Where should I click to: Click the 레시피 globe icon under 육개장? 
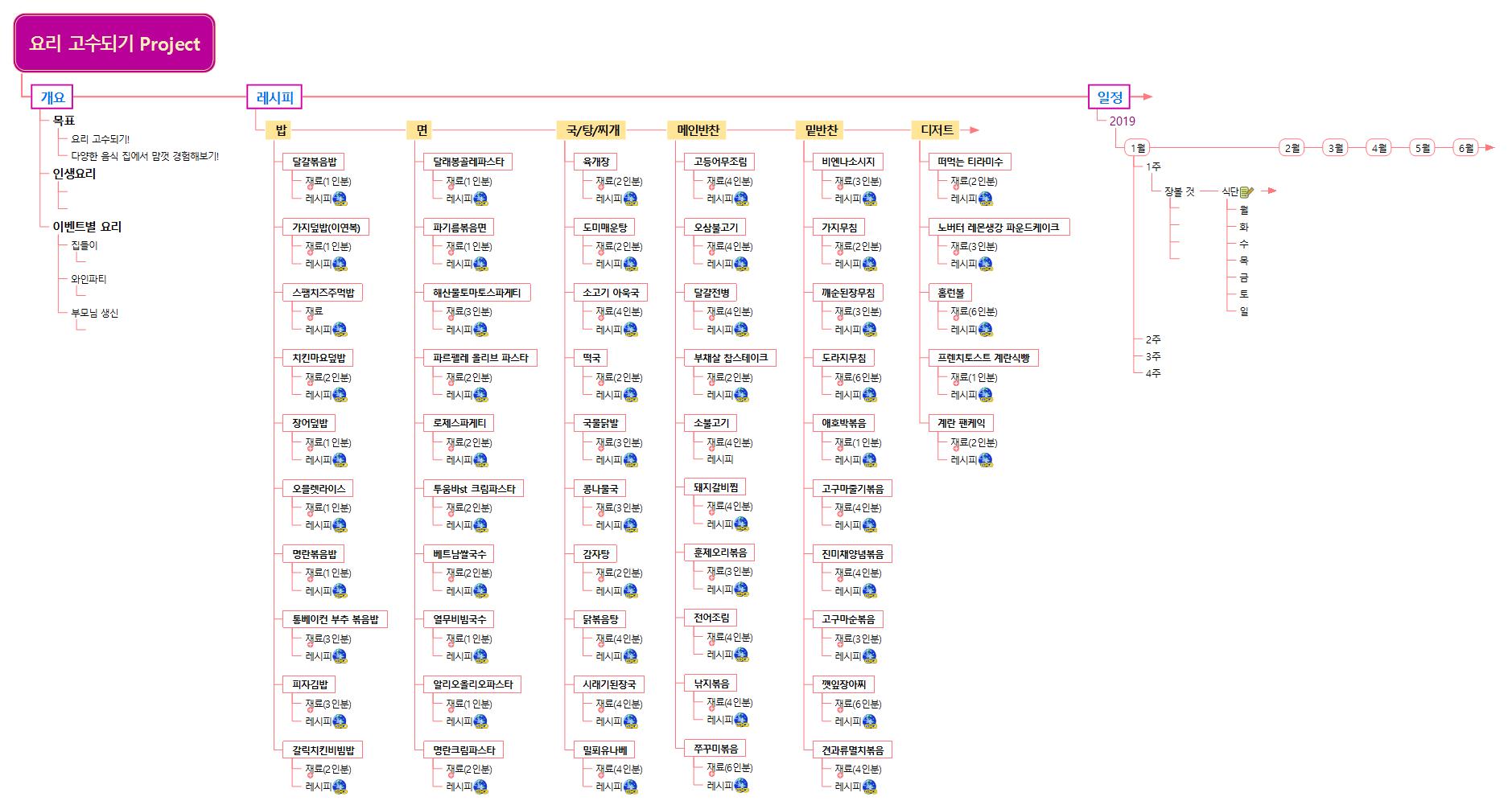click(630, 199)
